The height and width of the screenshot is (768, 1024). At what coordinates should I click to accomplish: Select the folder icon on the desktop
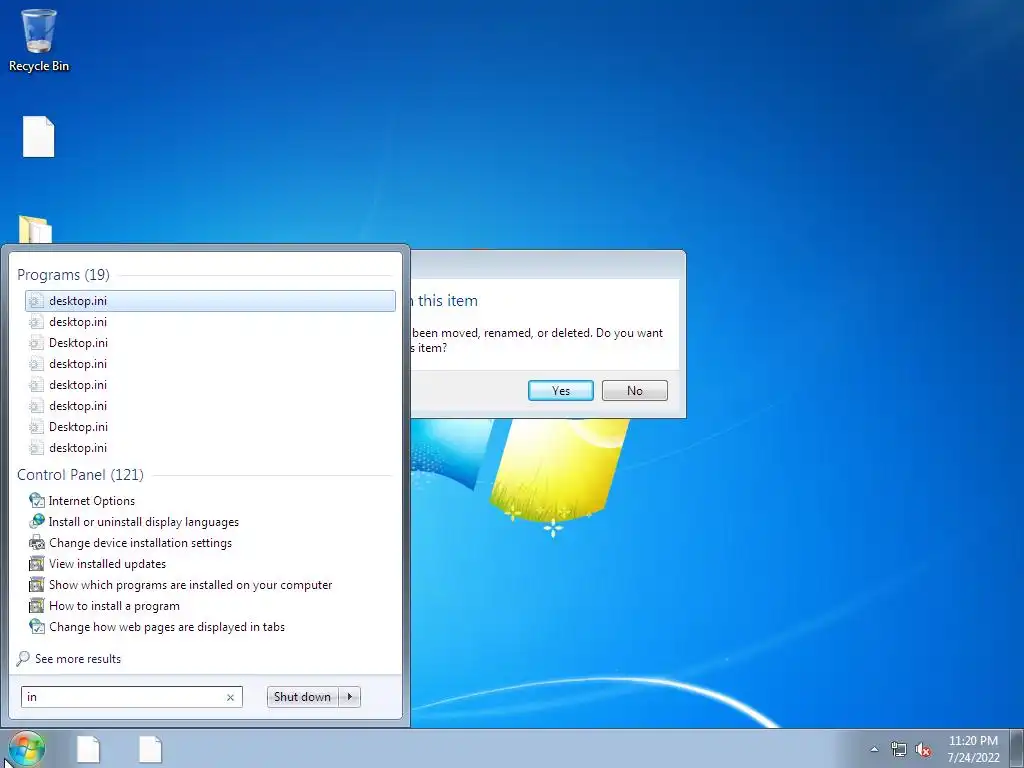point(35,229)
